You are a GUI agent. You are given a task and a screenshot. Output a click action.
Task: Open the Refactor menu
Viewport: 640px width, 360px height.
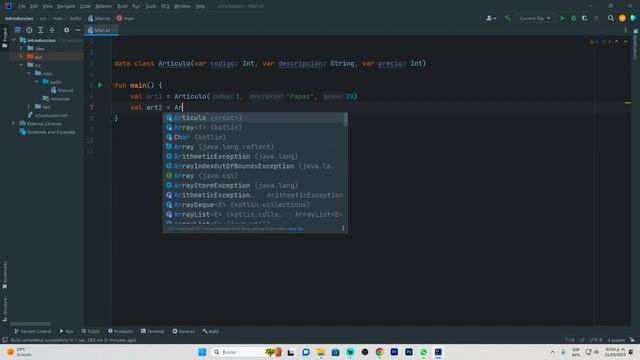104,6
